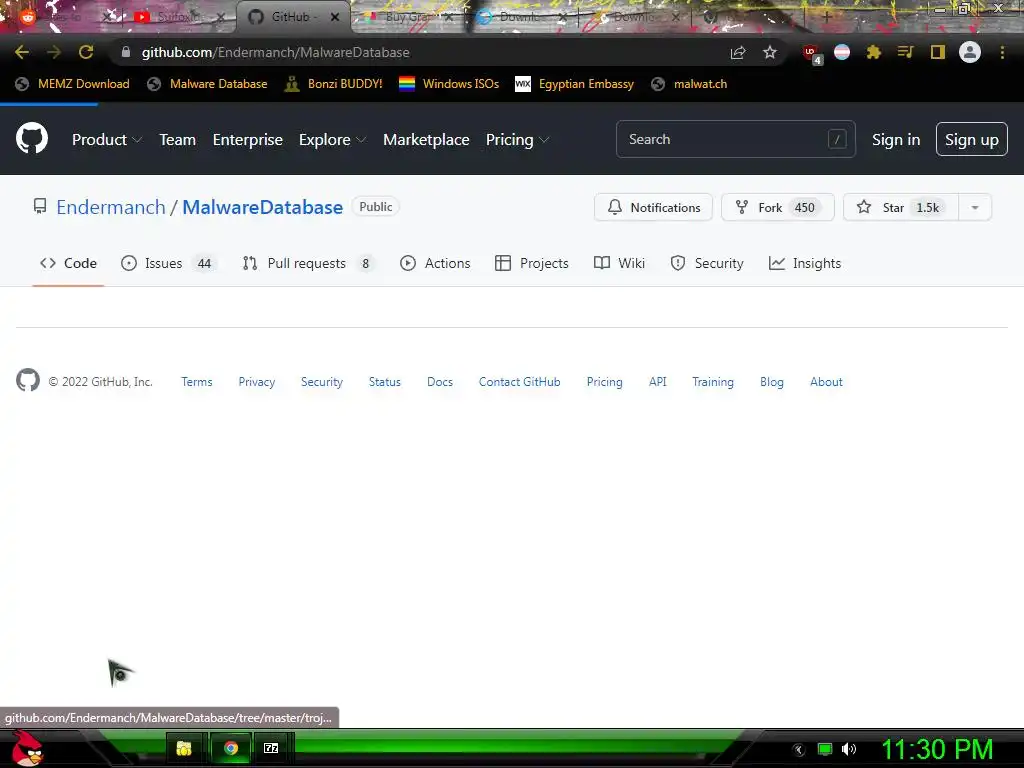
Task: Open the footer Terms link
Action: (197, 382)
